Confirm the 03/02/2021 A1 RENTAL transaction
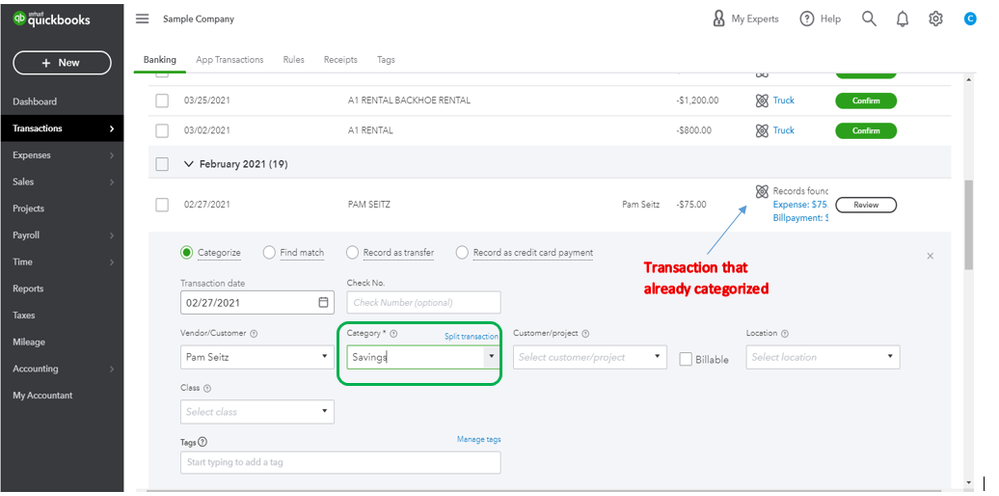Image resolution: width=999 pixels, height=496 pixels. 866,131
